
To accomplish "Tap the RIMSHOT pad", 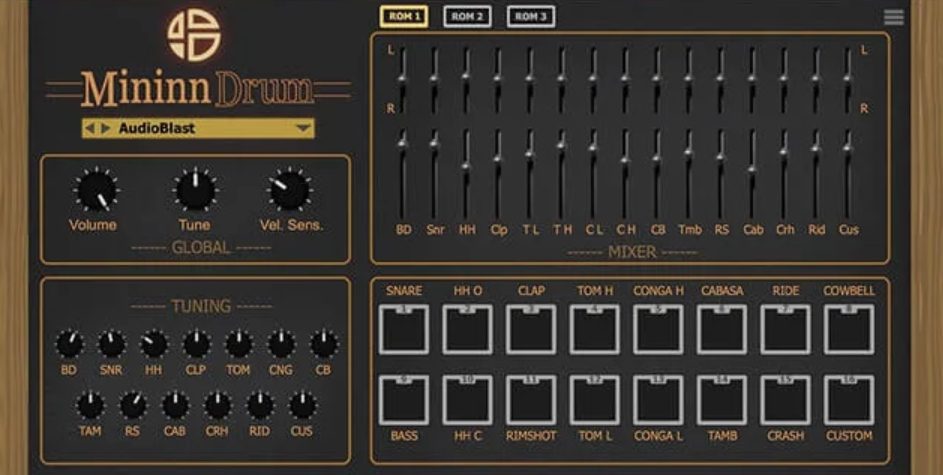I will tap(531, 400).
